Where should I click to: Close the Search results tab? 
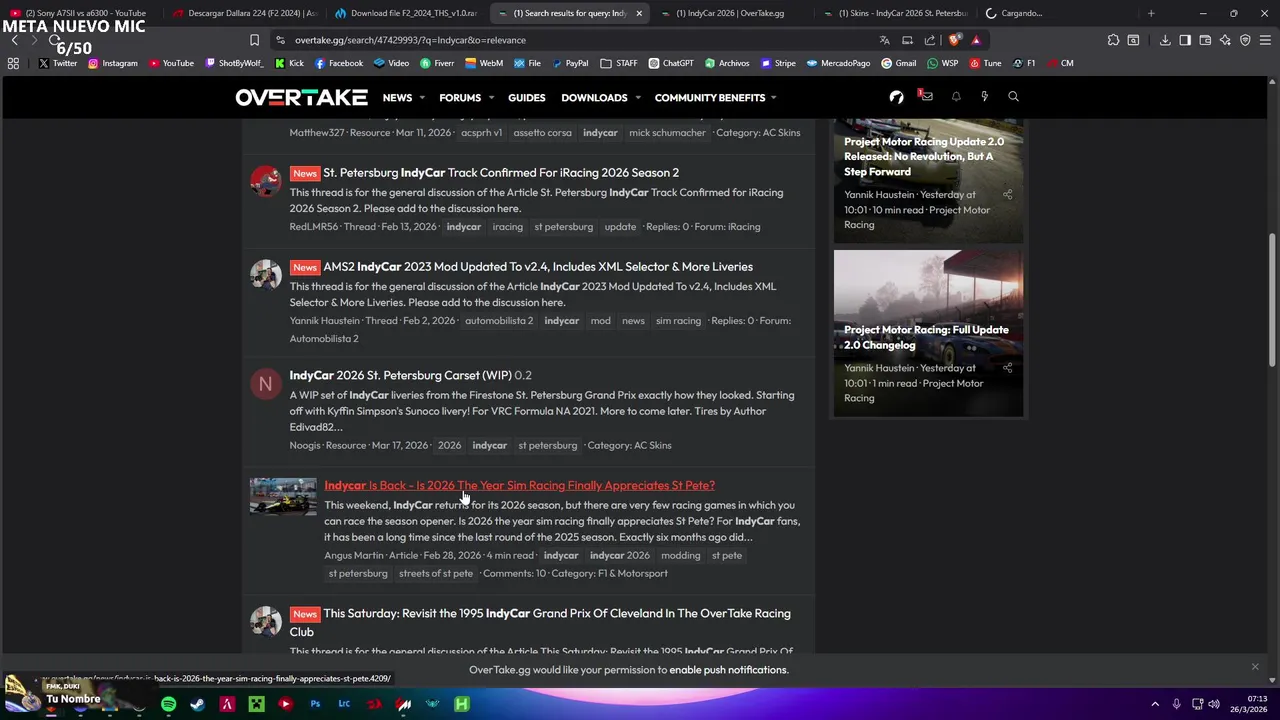coord(639,13)
